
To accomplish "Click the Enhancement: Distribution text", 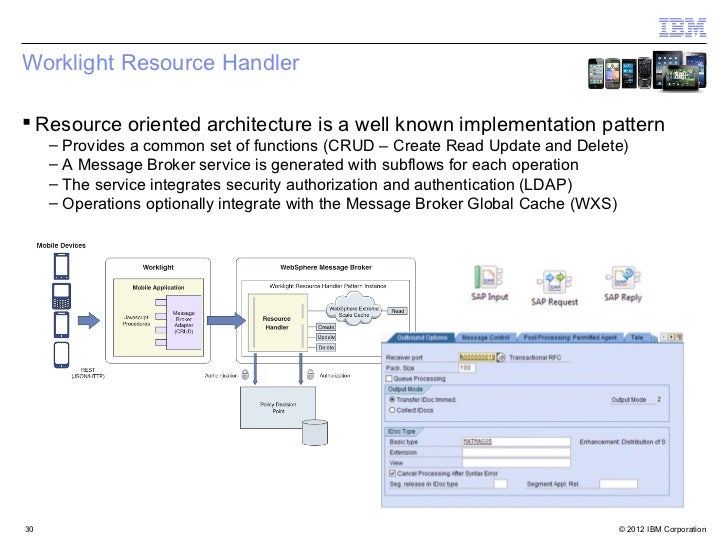I will point(622,442).
